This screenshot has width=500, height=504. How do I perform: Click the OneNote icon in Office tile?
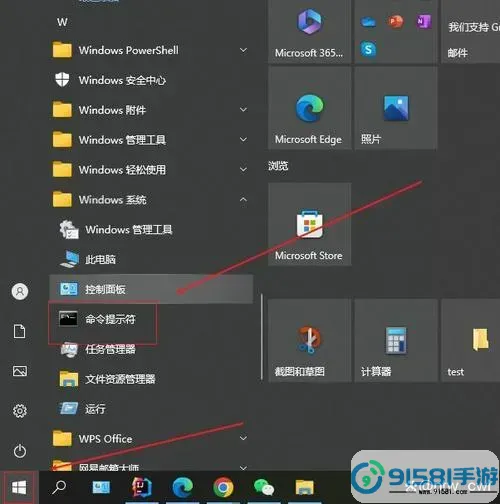[424, 22]
